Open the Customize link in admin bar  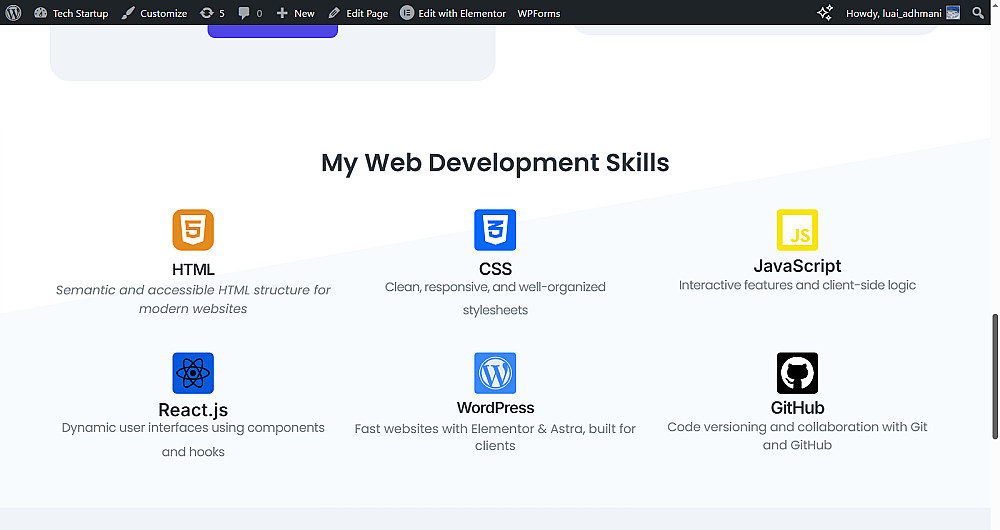(154, 13)
